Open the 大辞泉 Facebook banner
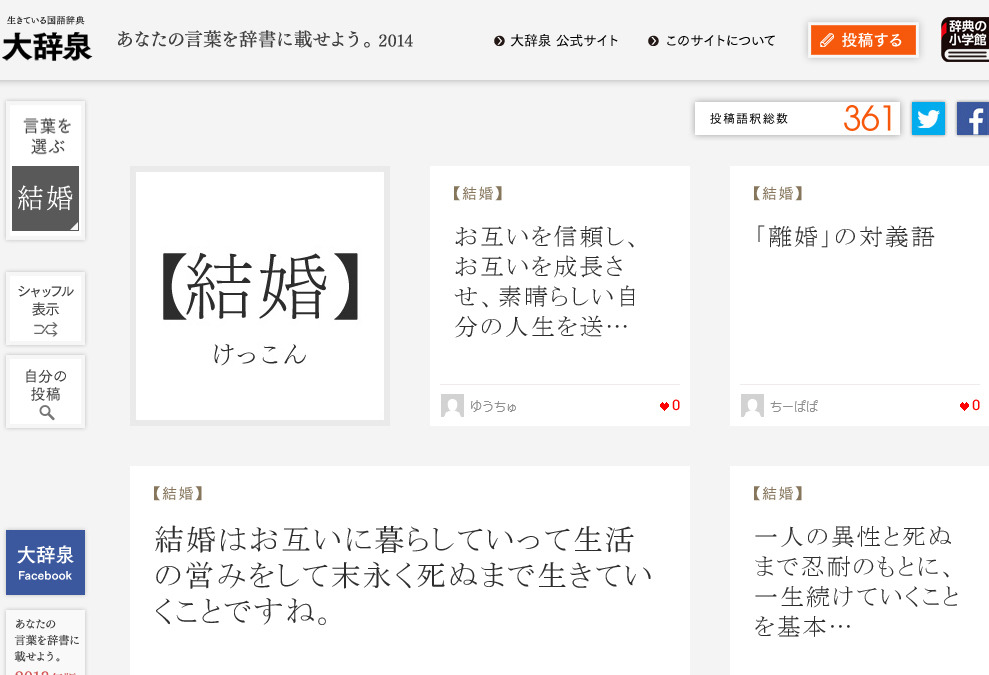This screenshot has height=675, width=989. tap(45, 563)
